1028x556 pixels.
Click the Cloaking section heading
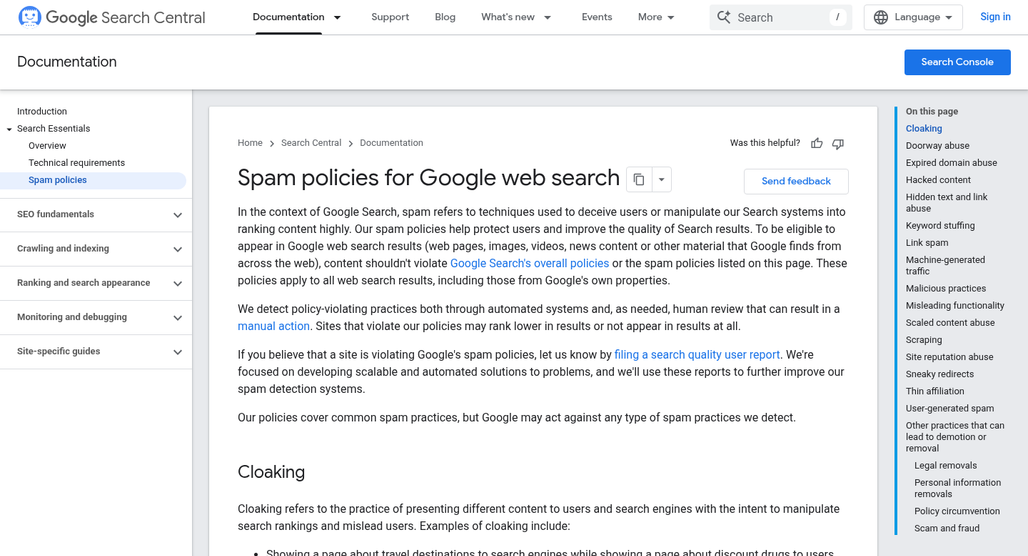click(x=271, y=472)
